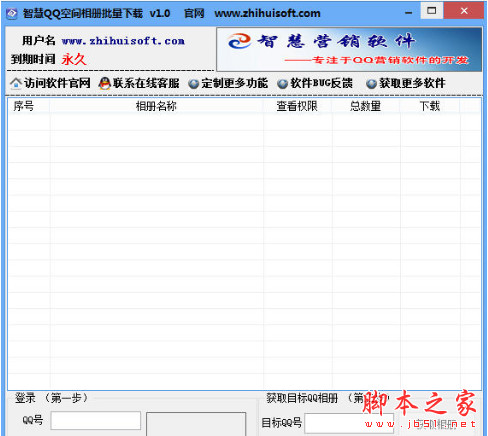Click the globe icon beside 获取更多软件
The width and height of the screenshot is (488, 436).
click(371, 83)
